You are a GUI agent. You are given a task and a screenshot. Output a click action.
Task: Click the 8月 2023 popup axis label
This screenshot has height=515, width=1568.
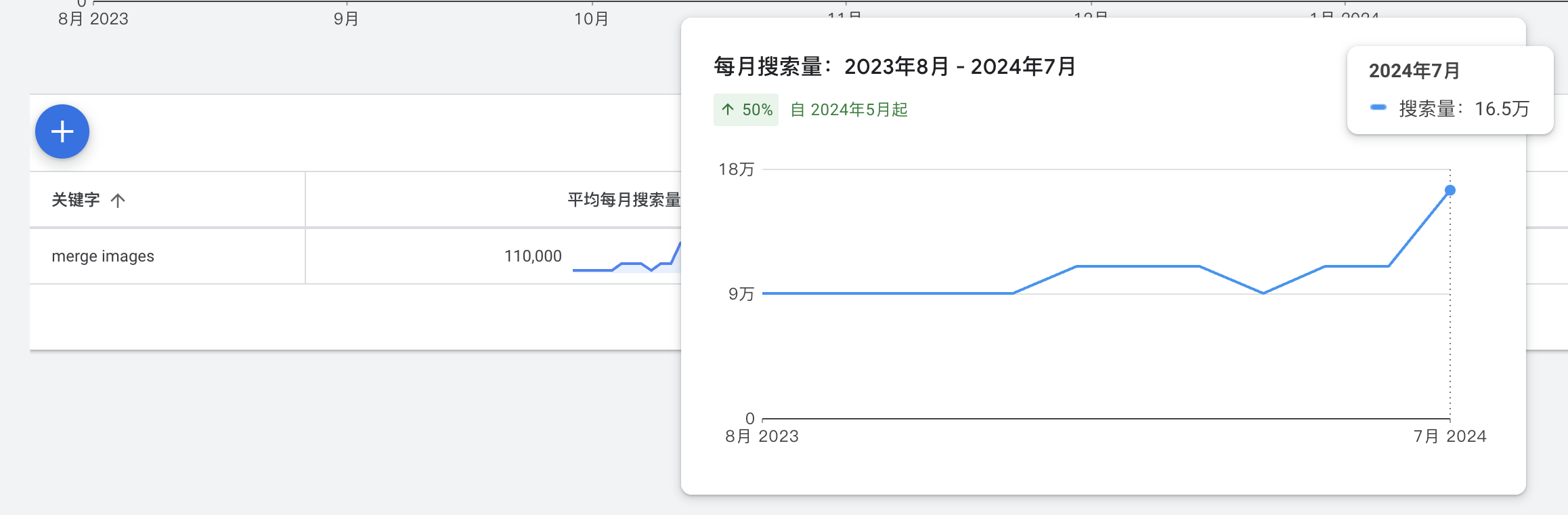[x=762, y=436]
